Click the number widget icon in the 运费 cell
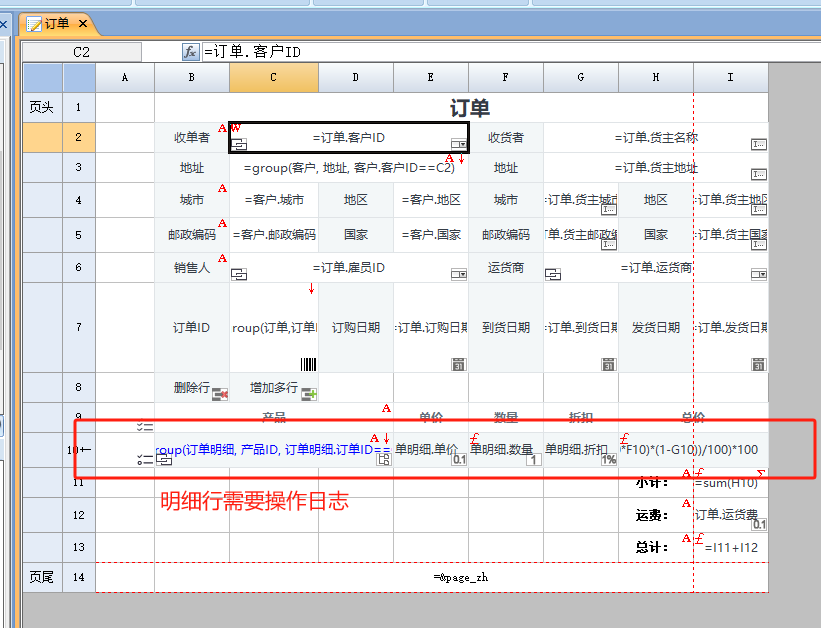Image resolution: width=821 pixels, height=628 pixels. 759,524
